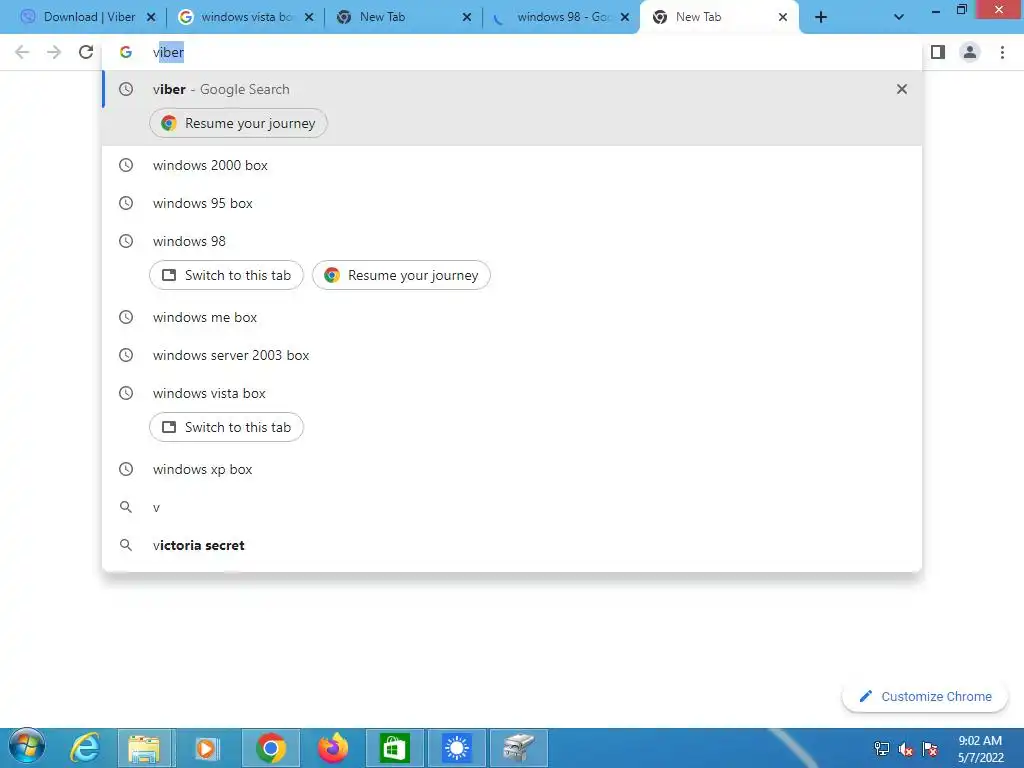Screen dimensions: 1024x768
Task: Click the taskbar clock showing 9:02 AM
Action: click(x=980, y=748)
